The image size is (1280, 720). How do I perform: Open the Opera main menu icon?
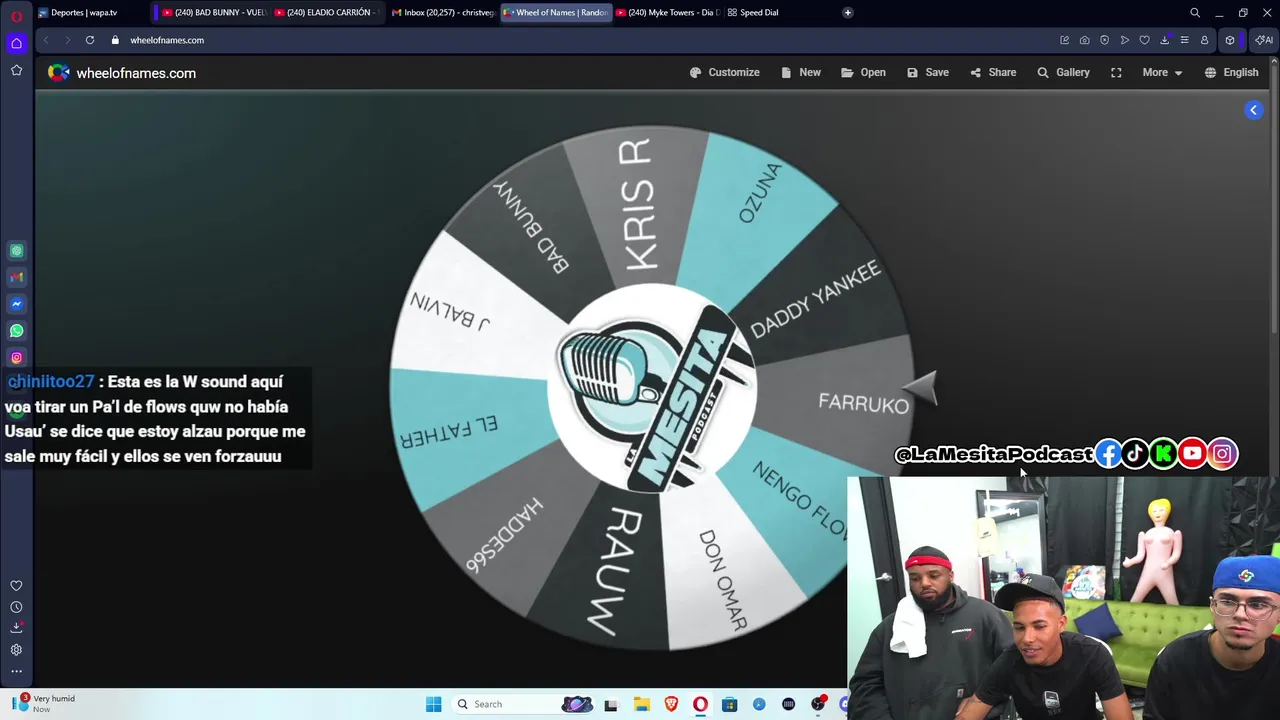[x=16, y=16]
